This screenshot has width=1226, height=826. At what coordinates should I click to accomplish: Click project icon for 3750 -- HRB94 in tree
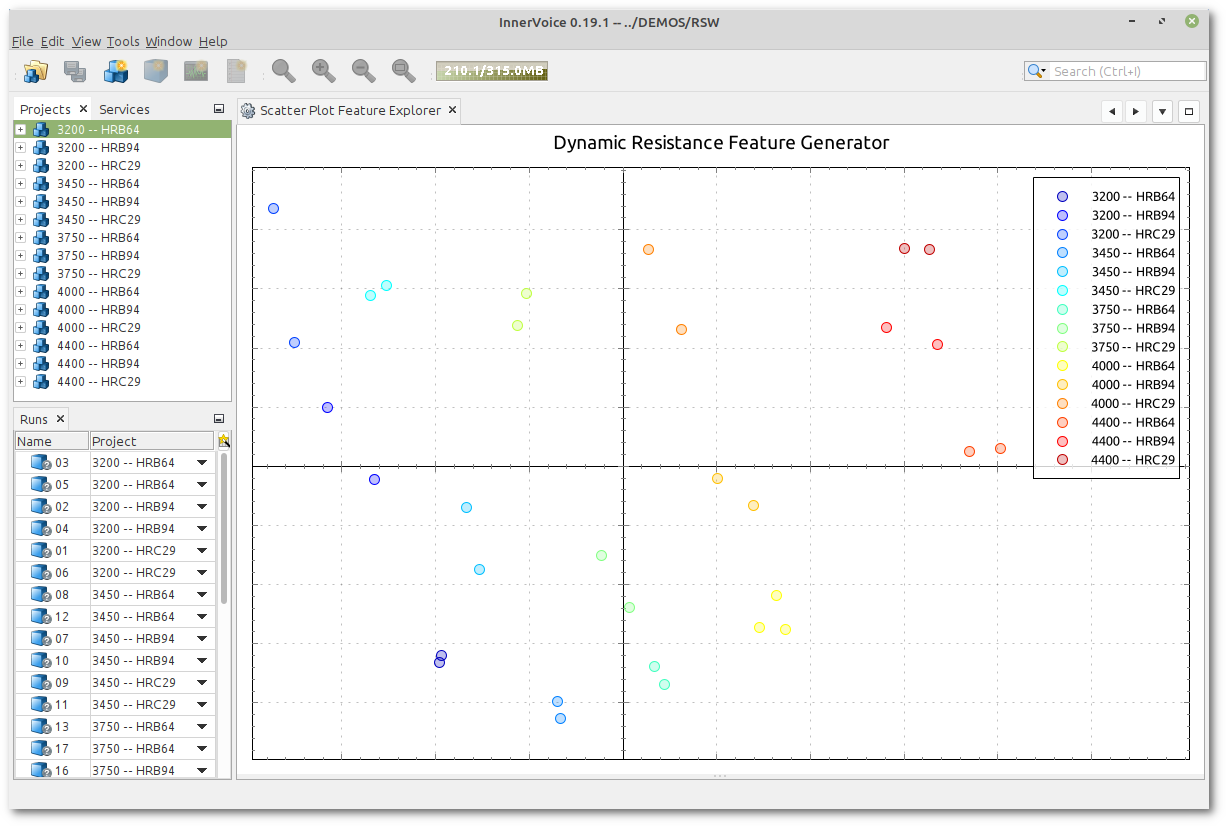point(41,256)
